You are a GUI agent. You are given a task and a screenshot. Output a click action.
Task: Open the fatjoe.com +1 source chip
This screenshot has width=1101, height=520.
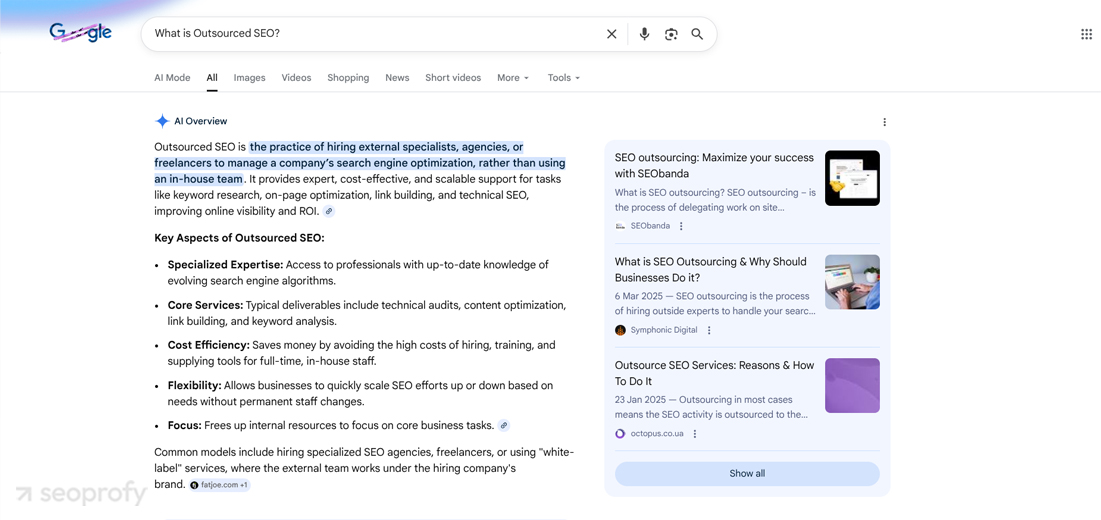click(220, 485)
